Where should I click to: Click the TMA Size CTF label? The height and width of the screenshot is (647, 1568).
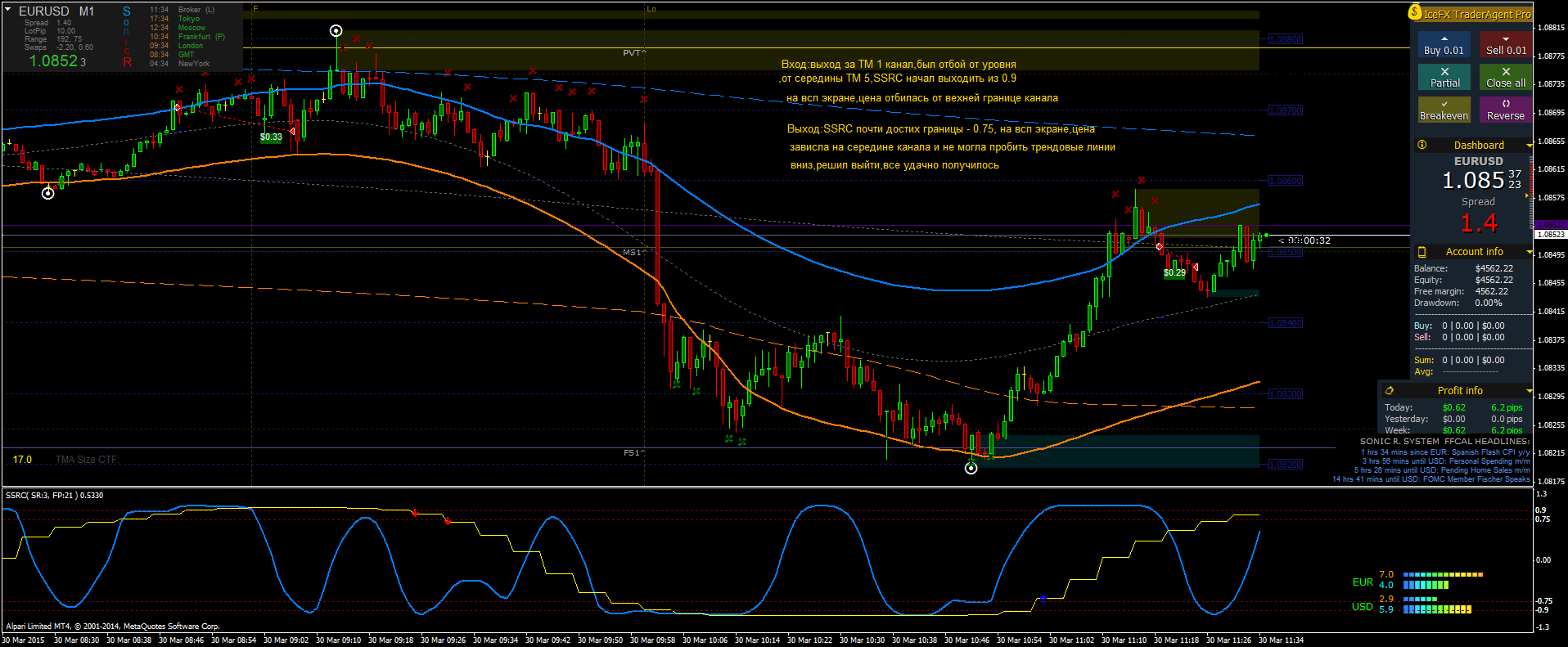click(x=87, y=460)
